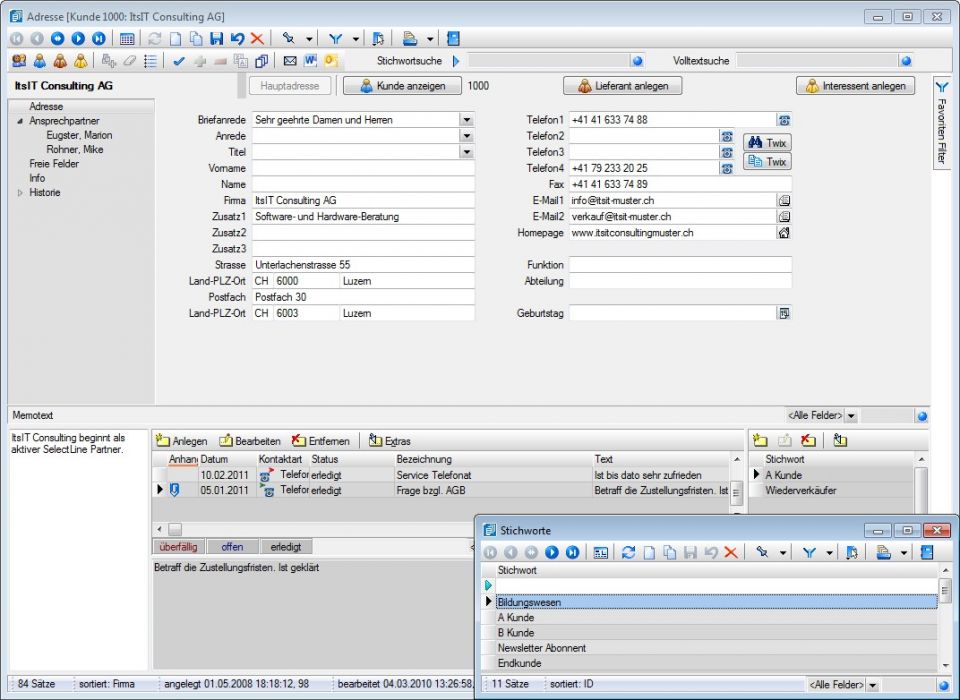The image size is (960, 700).
Task: Send an email using the envelope icon
Action: (290, 61)
